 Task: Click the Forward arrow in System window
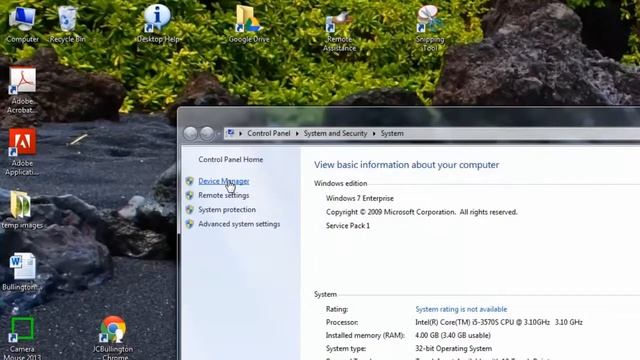(x=207, y=133)
